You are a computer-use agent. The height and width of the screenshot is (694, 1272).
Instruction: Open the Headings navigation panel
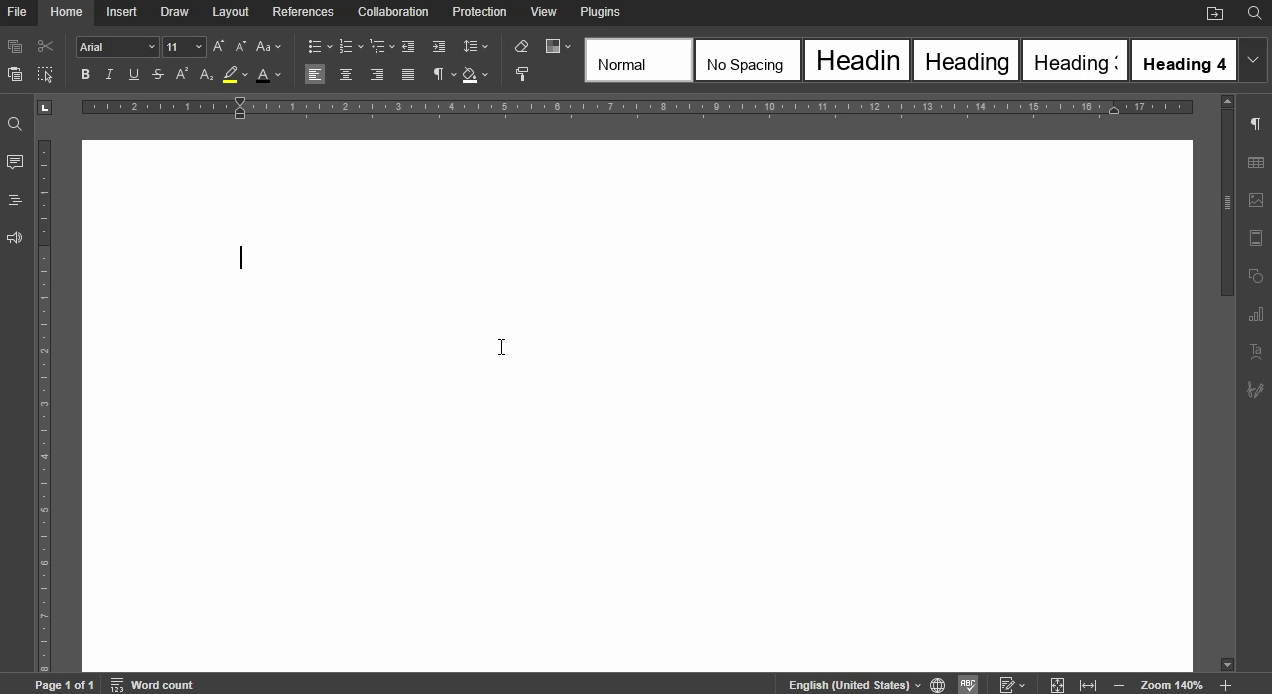(x=15, y=200)
